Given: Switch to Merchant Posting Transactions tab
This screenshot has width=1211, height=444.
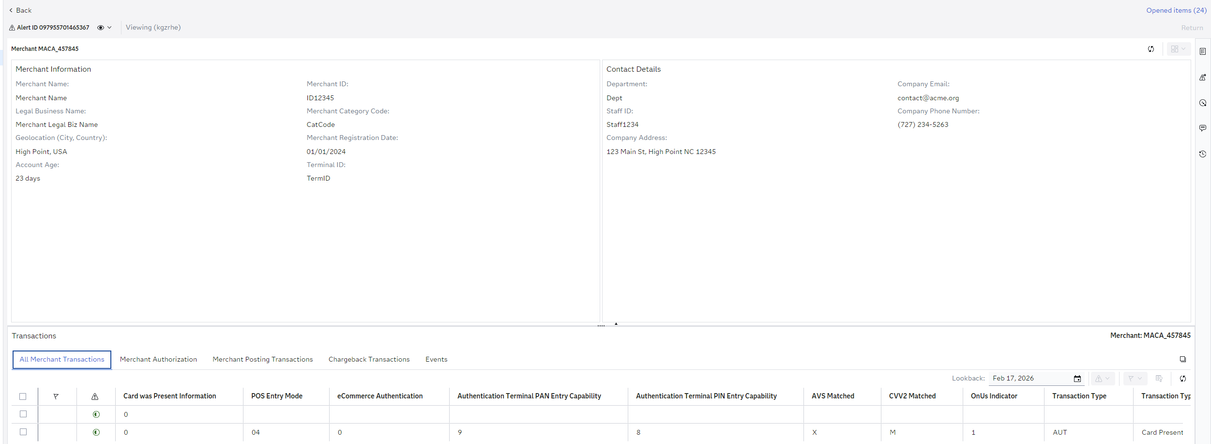Looking at the screenshot, I should pos(263,359).
